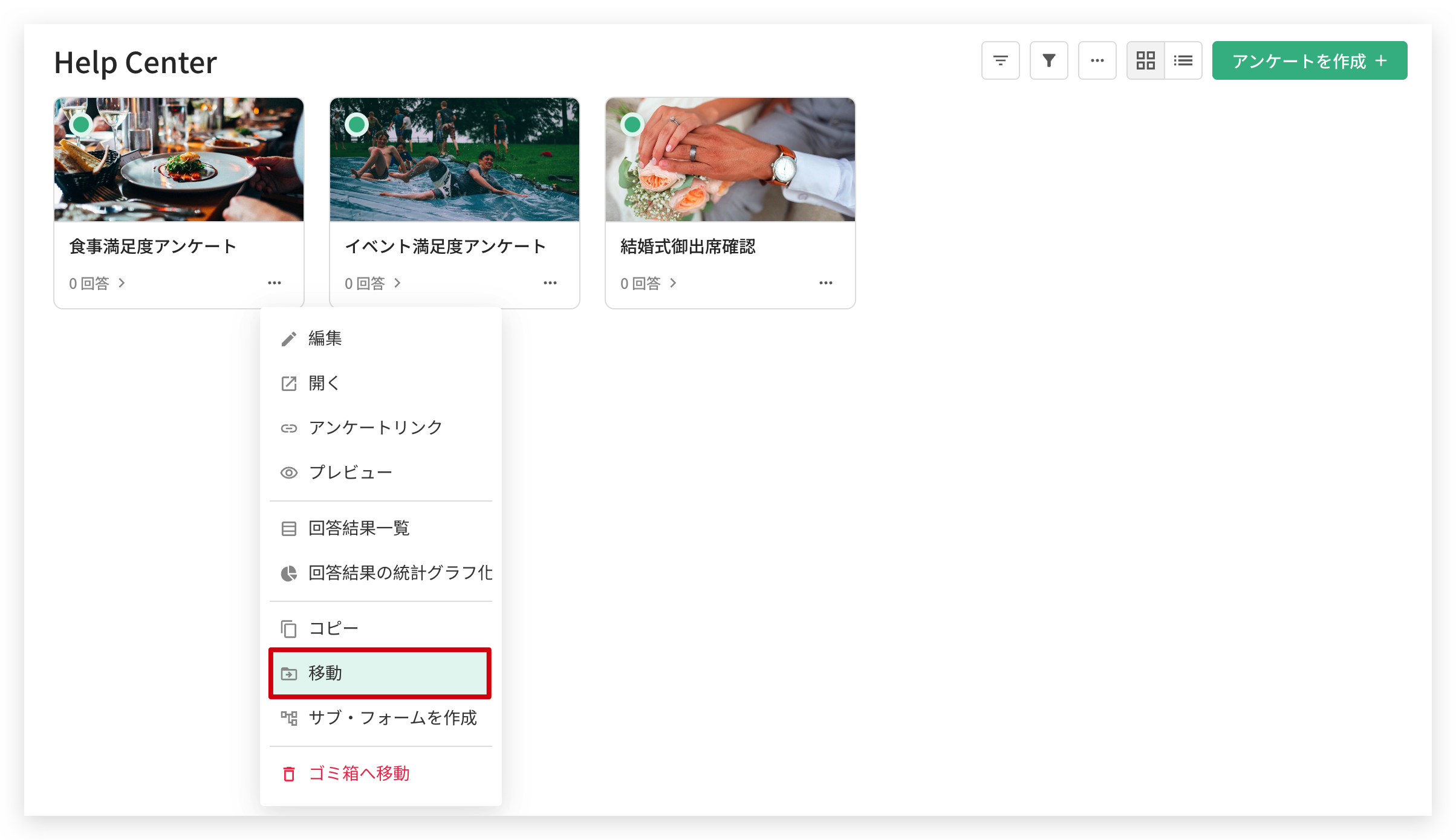1456x840 pixels.
Task: Click green status dot on 結婚式御出席確認
Action: tap(632, 124)
